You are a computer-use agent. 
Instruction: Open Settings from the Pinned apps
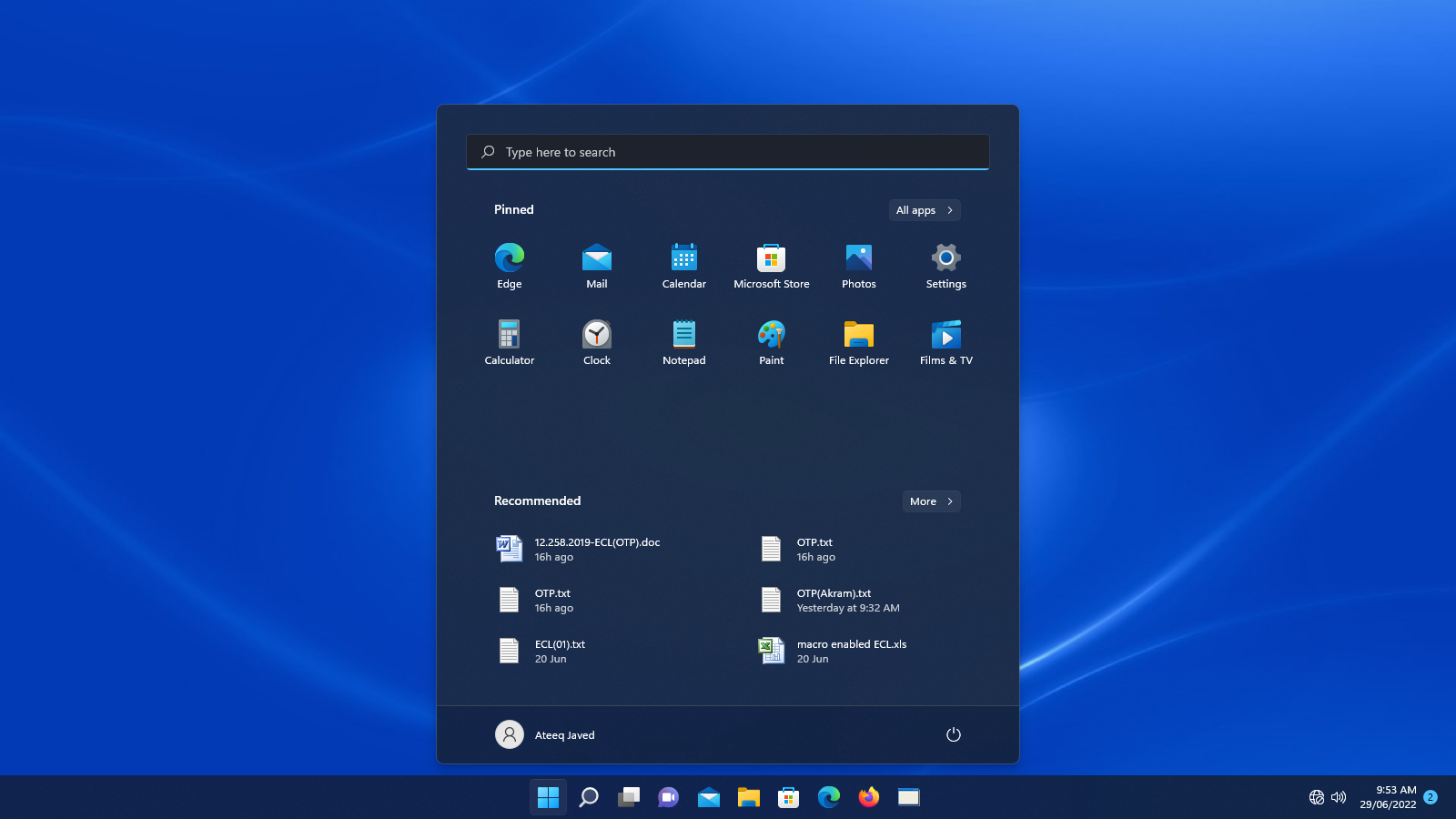(x=946, y=266)
